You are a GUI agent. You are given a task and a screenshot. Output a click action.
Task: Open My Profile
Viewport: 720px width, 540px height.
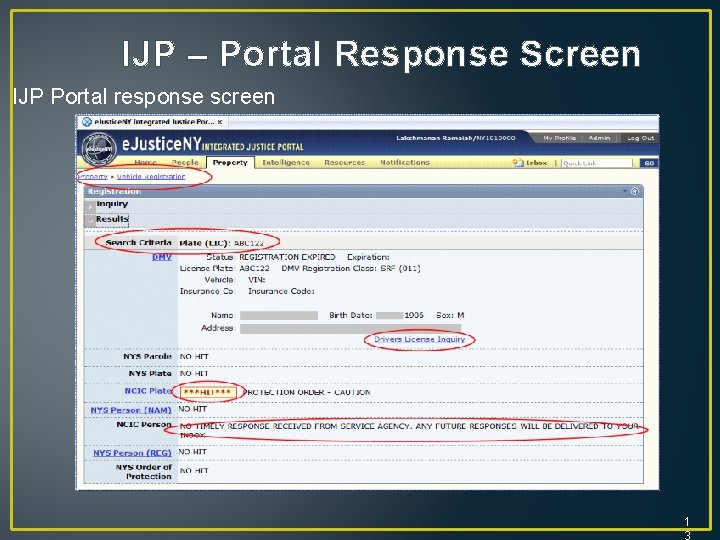click(559, 138)
